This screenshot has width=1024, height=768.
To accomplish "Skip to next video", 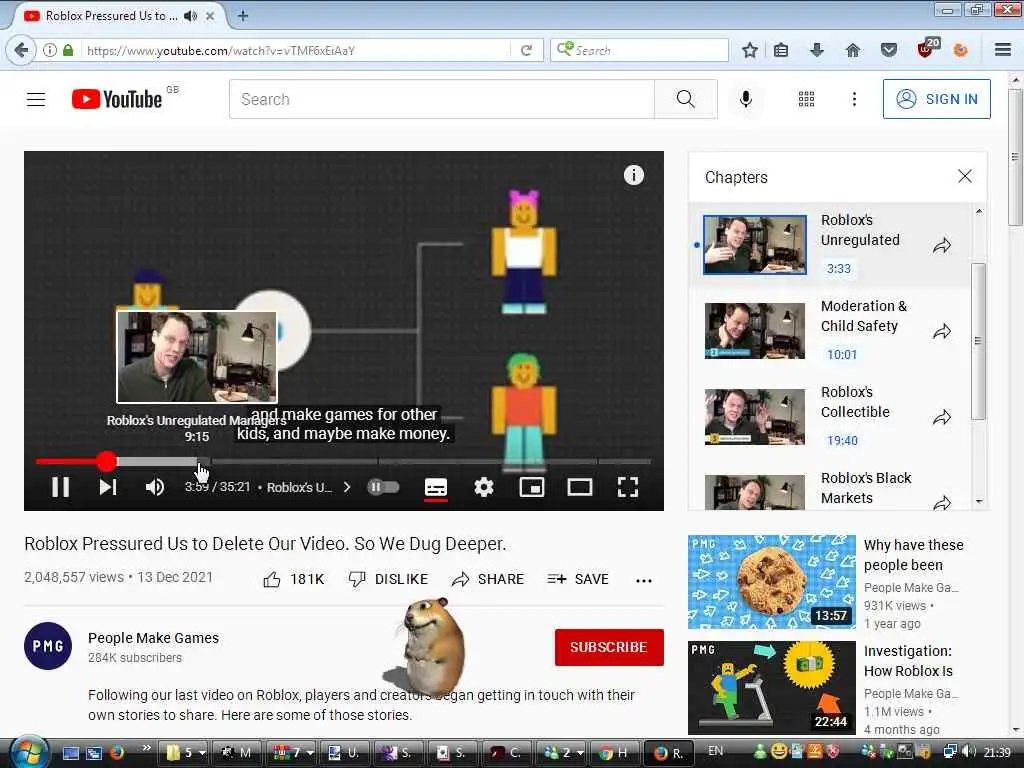I will pyautogui.click(x=108, y=487).
